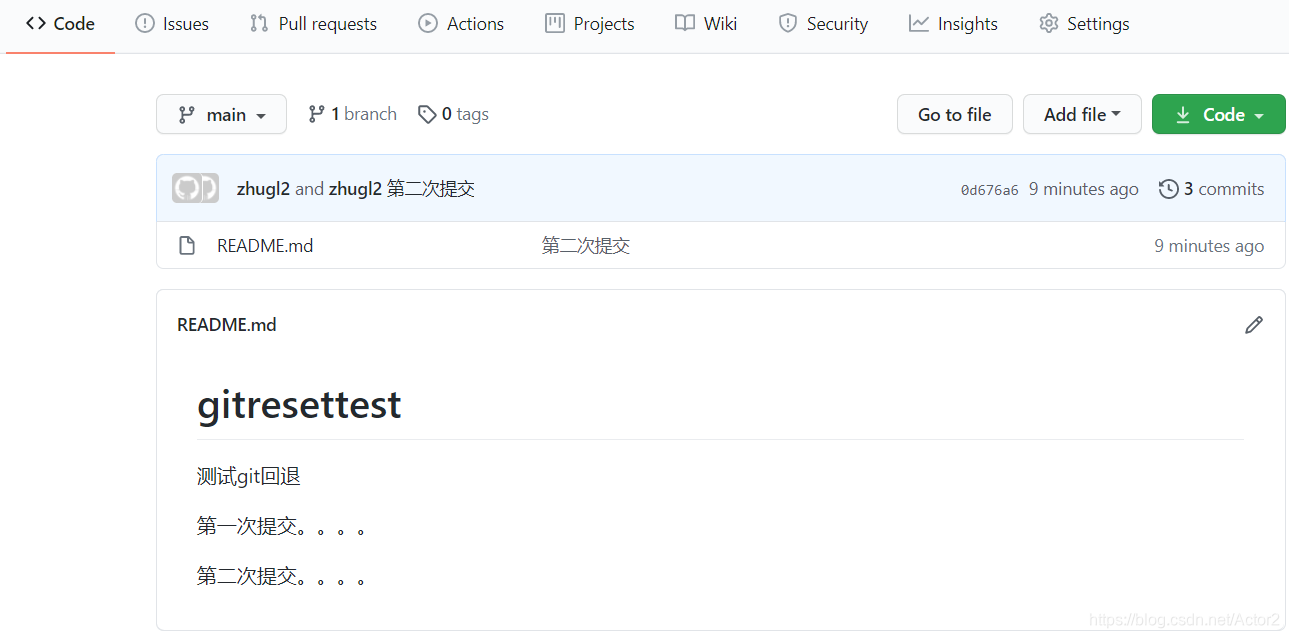Open the Projects tab

tap(590, 24)
